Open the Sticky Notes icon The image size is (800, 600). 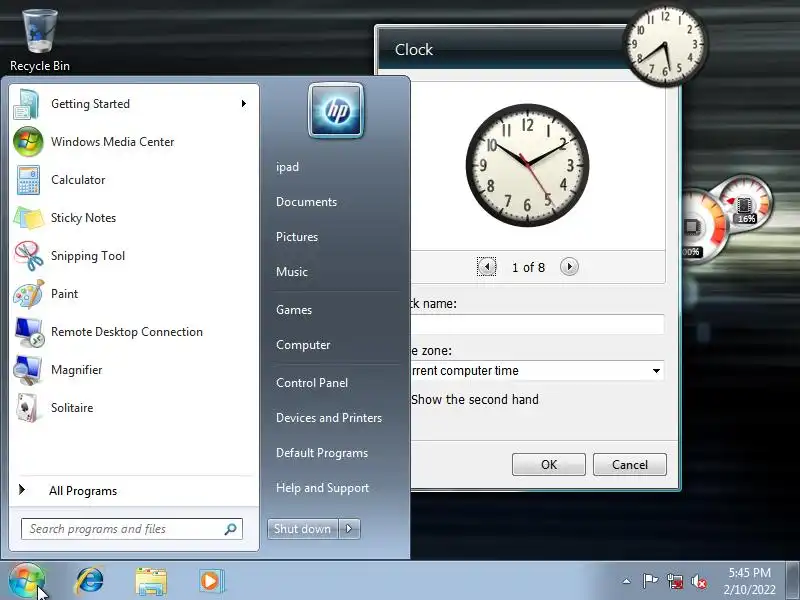point(29,218)
